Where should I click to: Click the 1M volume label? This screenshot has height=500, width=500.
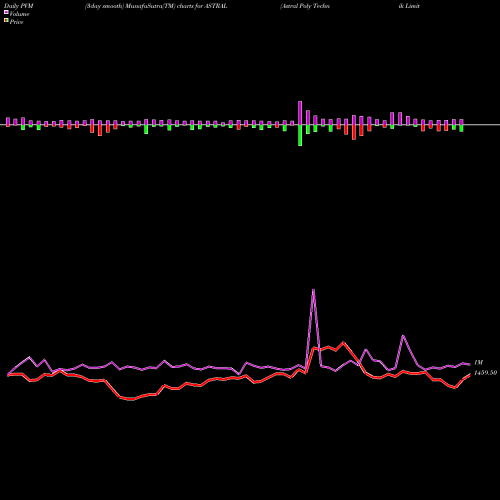click(x=478, y=362)
